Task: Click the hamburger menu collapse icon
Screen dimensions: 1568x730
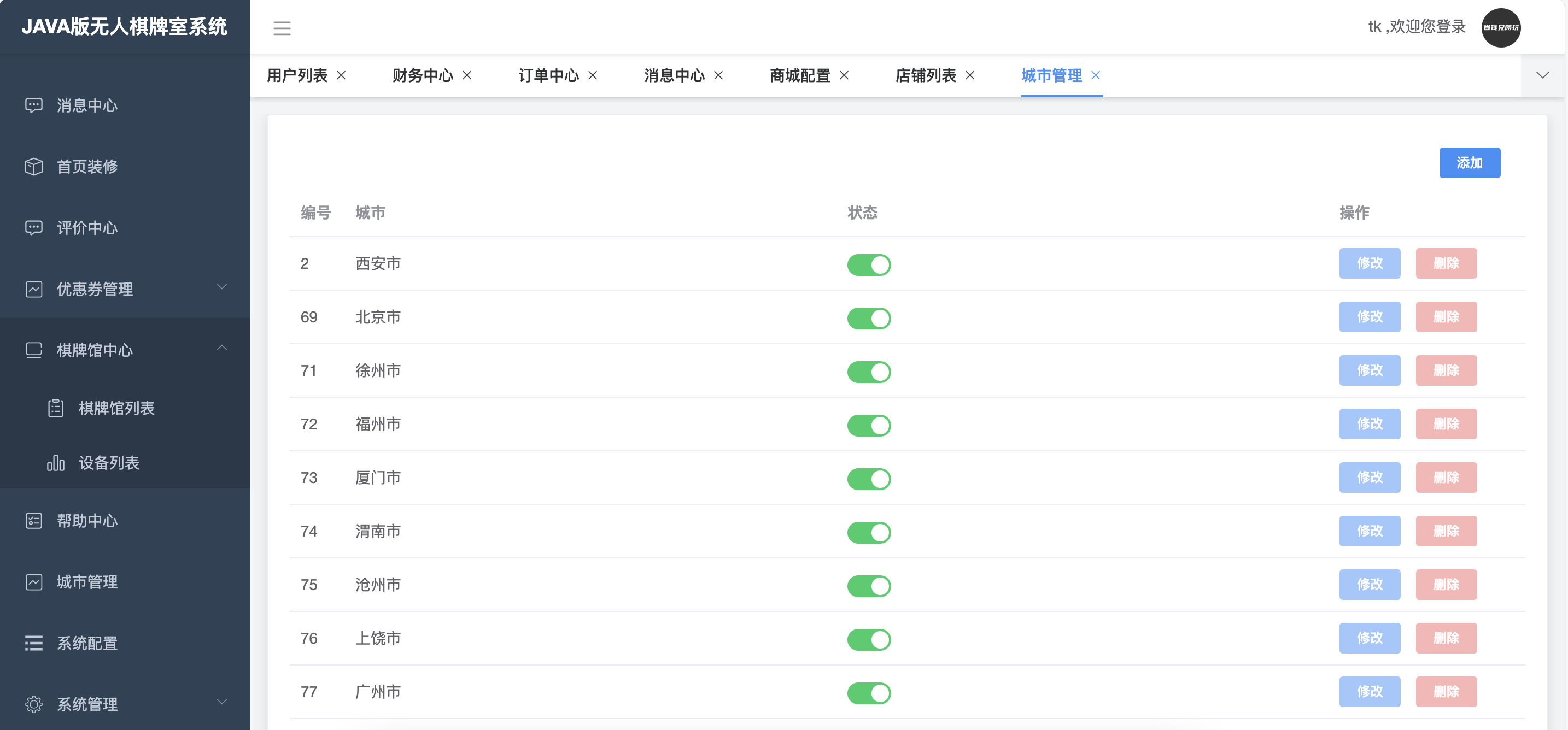Action: (x=282, y=28)
